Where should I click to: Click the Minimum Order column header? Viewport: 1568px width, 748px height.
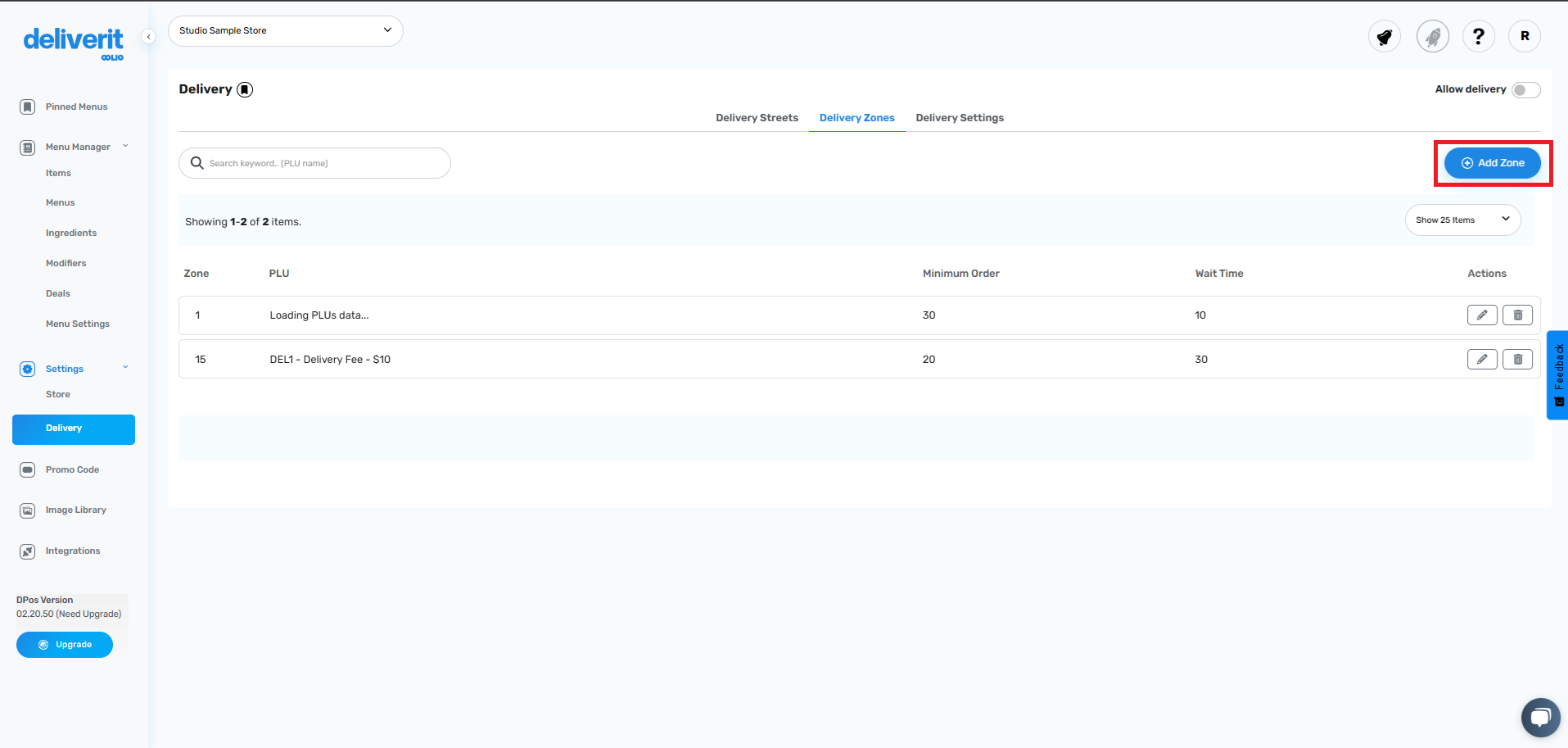point(961,274)
